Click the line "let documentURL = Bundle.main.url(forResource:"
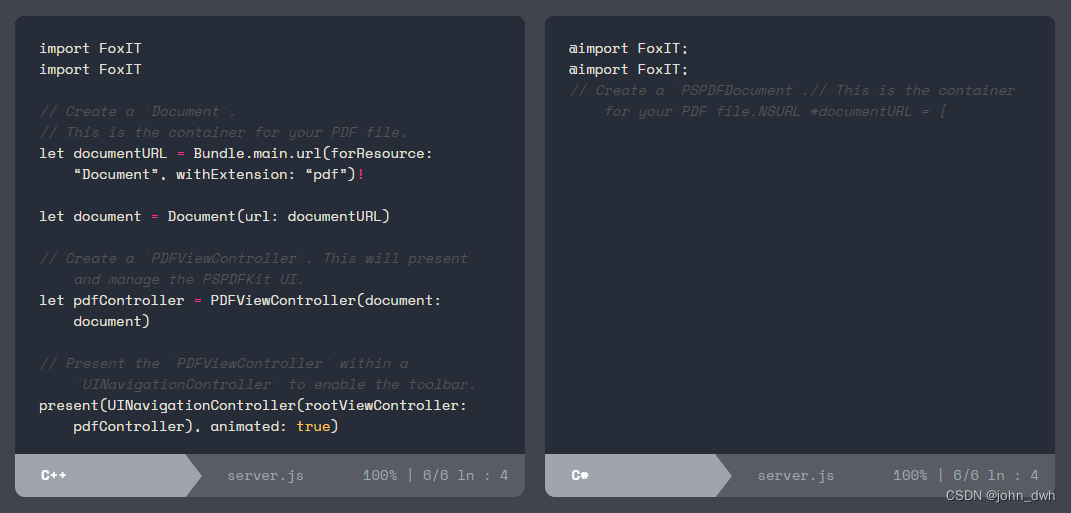The height and width of the screenshot is (513, 1071). point(236,153)
